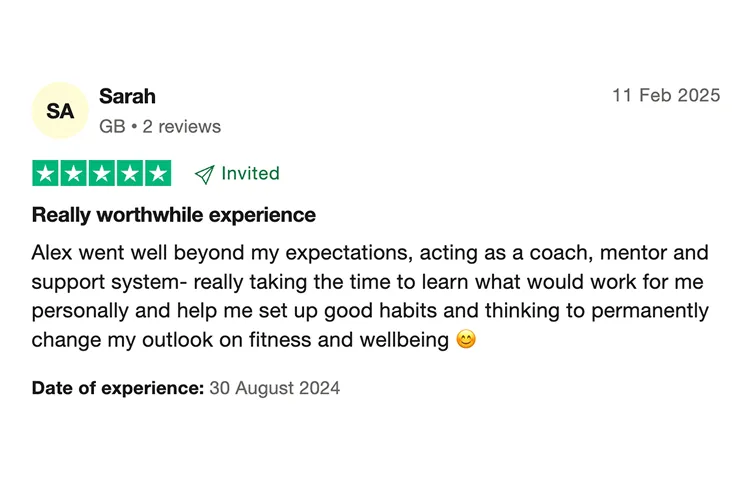Click review line starting with personally and help
Viewport: 750px width, 480px height.
coord(370,311)
